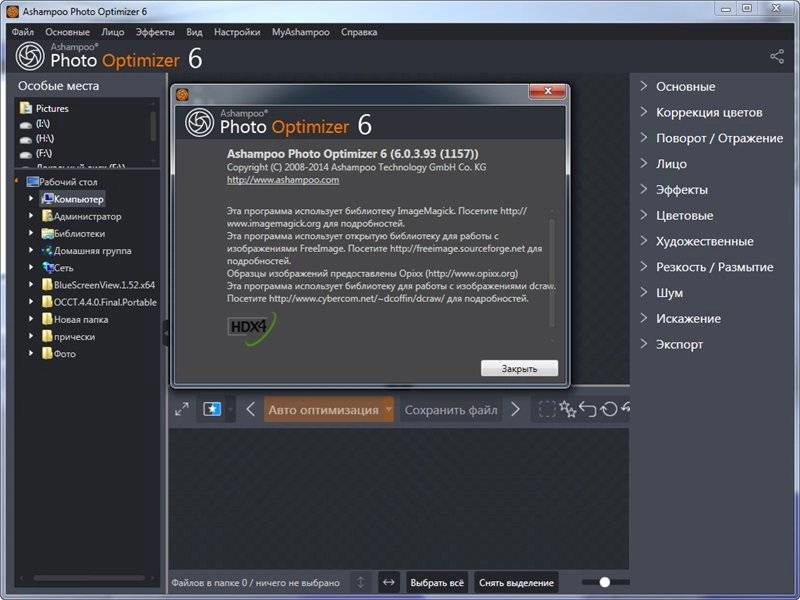Screen dimensions: 800x600
Task: Click the Выбрать всё button
Action: click(x=437, y=582)
